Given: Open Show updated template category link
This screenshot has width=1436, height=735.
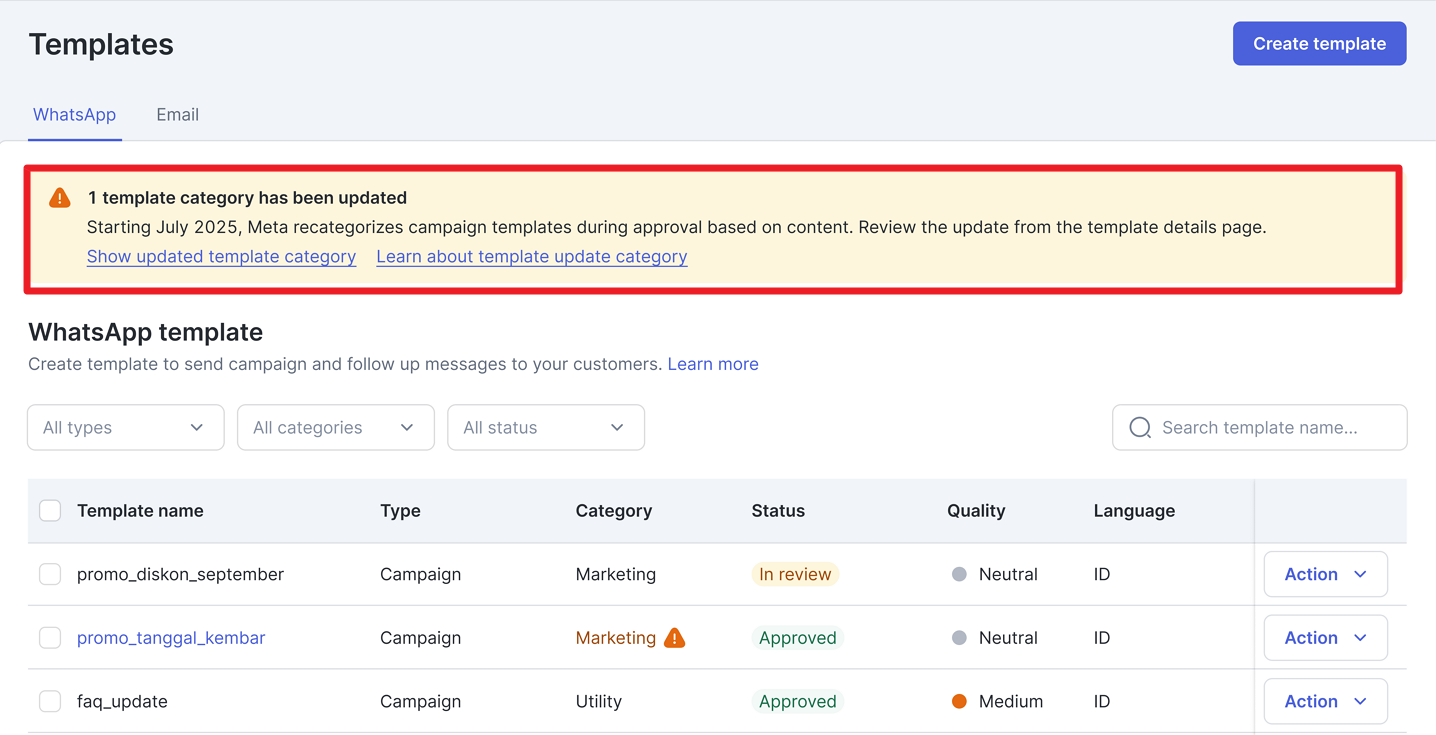Looking at the screenshot, I should [x=221, y=257].
